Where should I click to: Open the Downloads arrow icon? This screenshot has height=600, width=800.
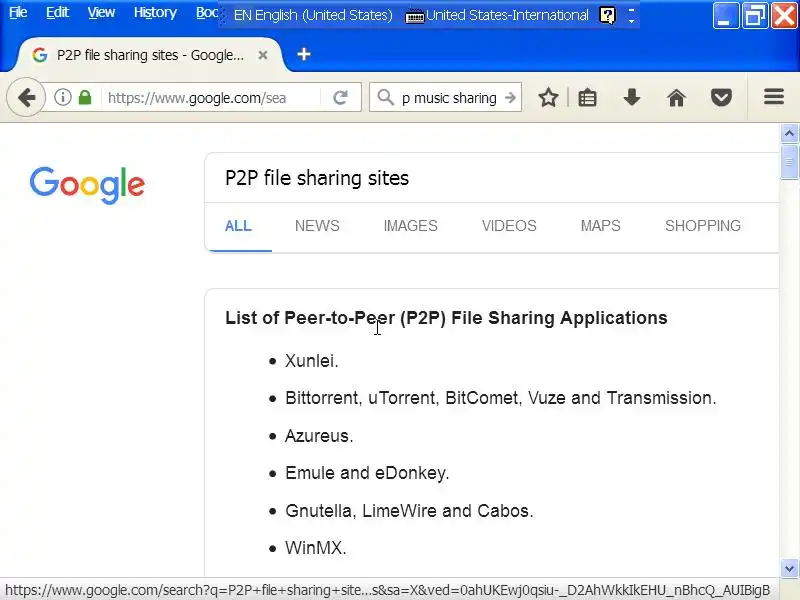point(632,97)
